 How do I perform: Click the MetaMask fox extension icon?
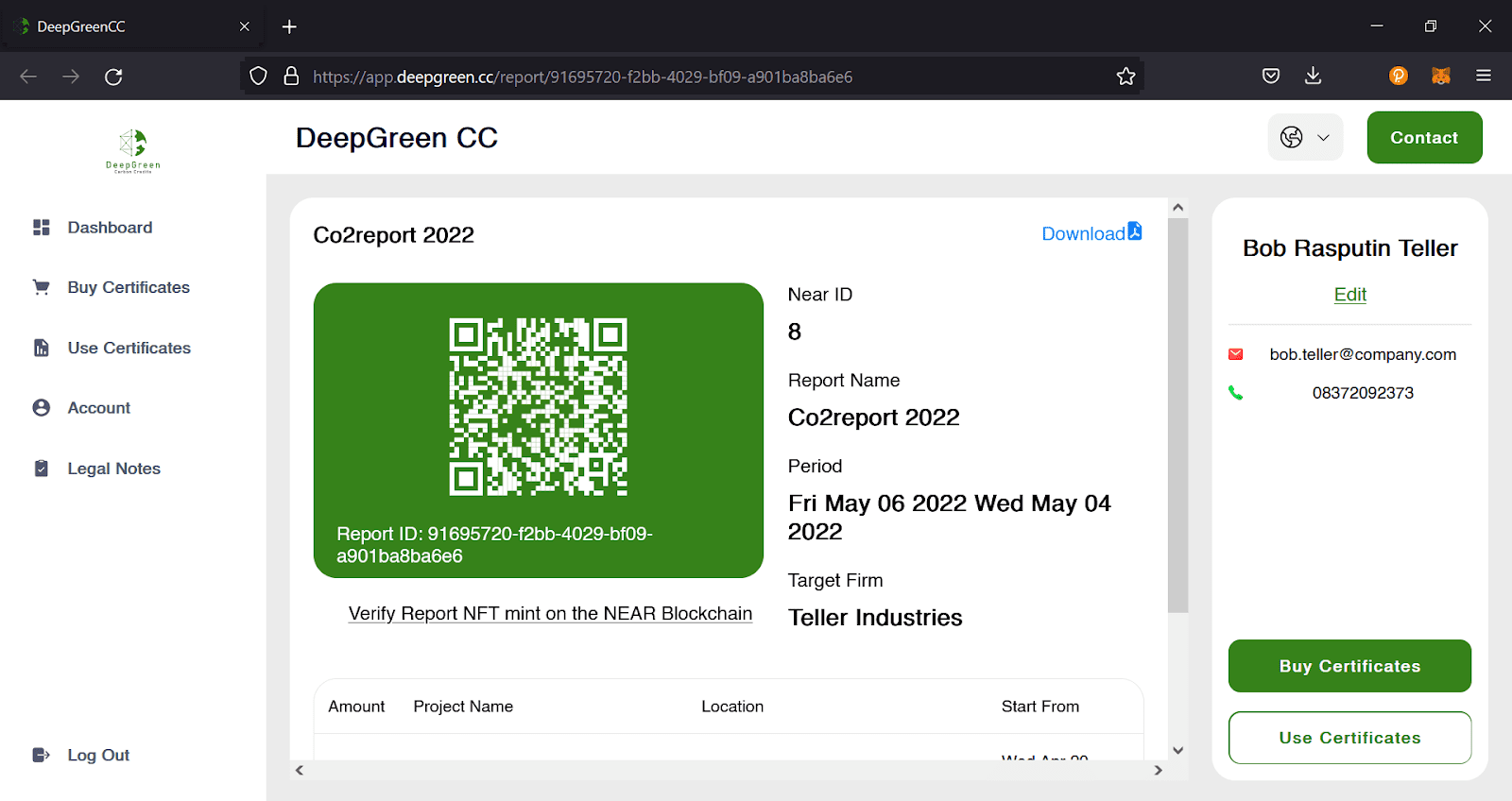[x=1441, y=77]
